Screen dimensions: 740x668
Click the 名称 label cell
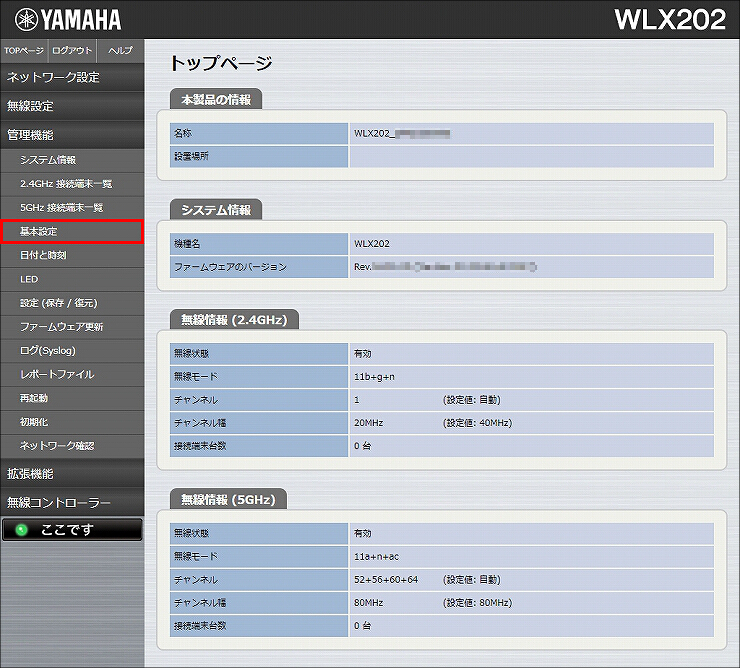pos(259,134)
